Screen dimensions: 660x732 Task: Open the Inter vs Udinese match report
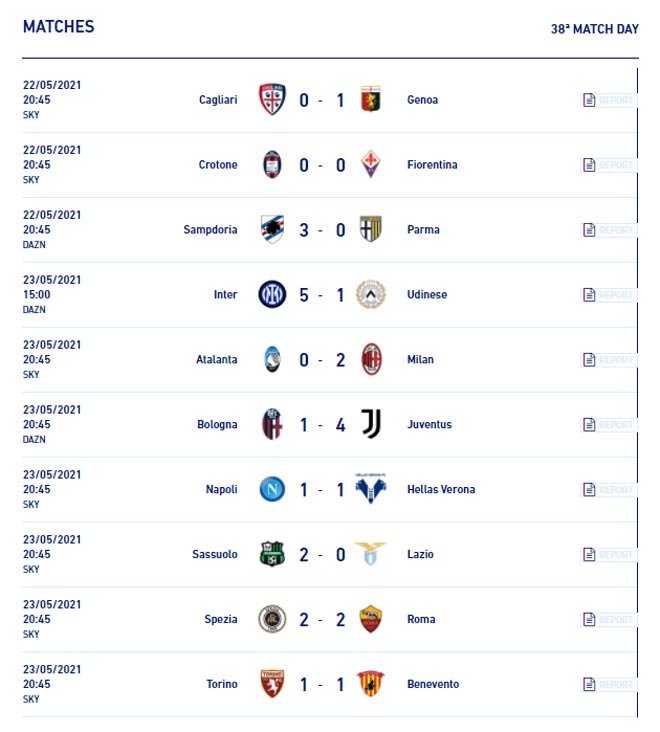609,295
